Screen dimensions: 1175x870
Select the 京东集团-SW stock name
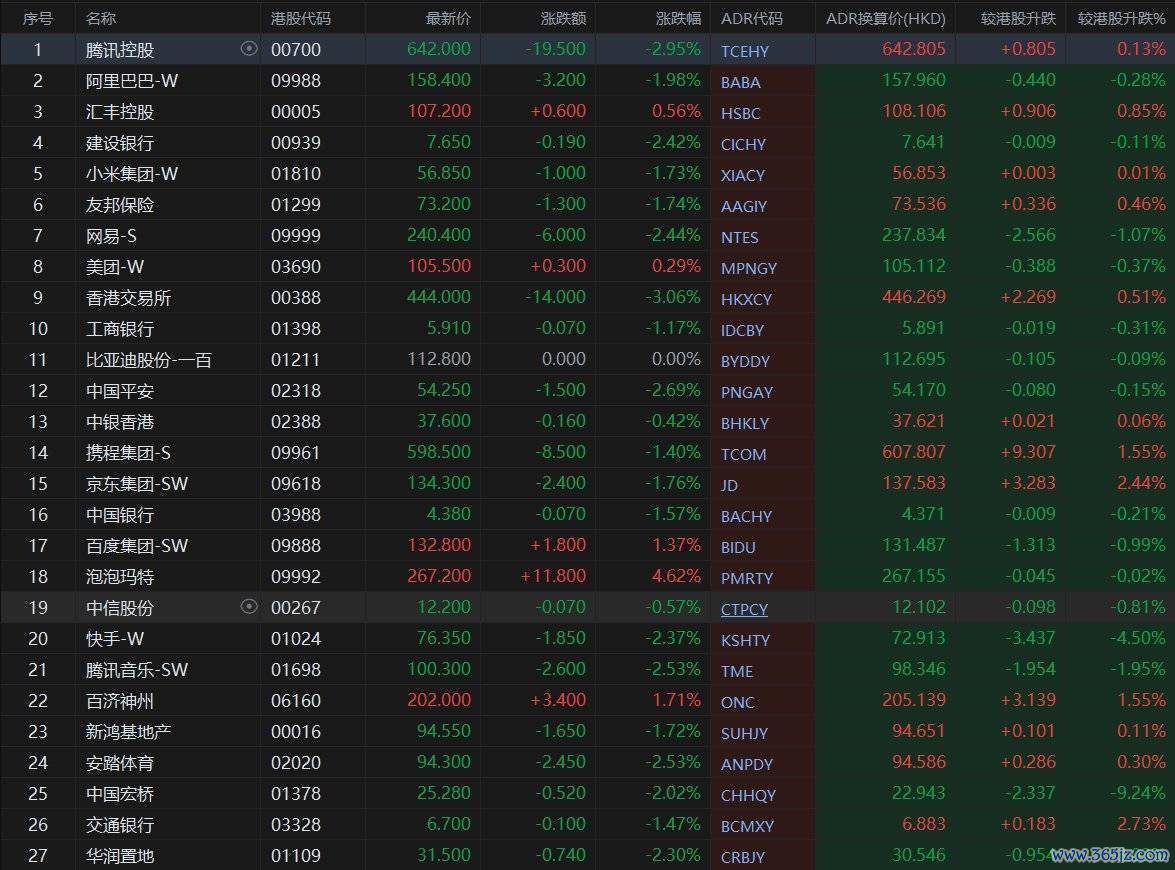pos(136,484)
